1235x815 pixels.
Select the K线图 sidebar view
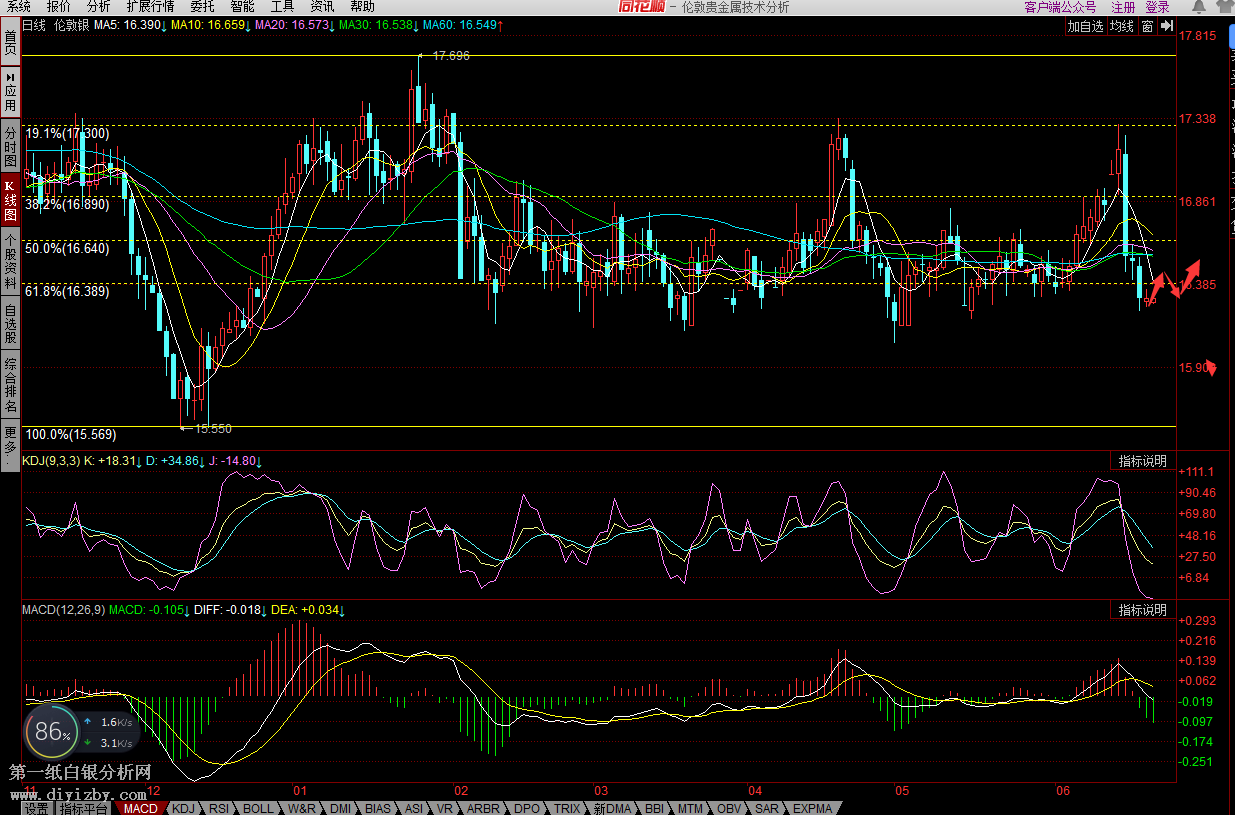tap(10, 200)
